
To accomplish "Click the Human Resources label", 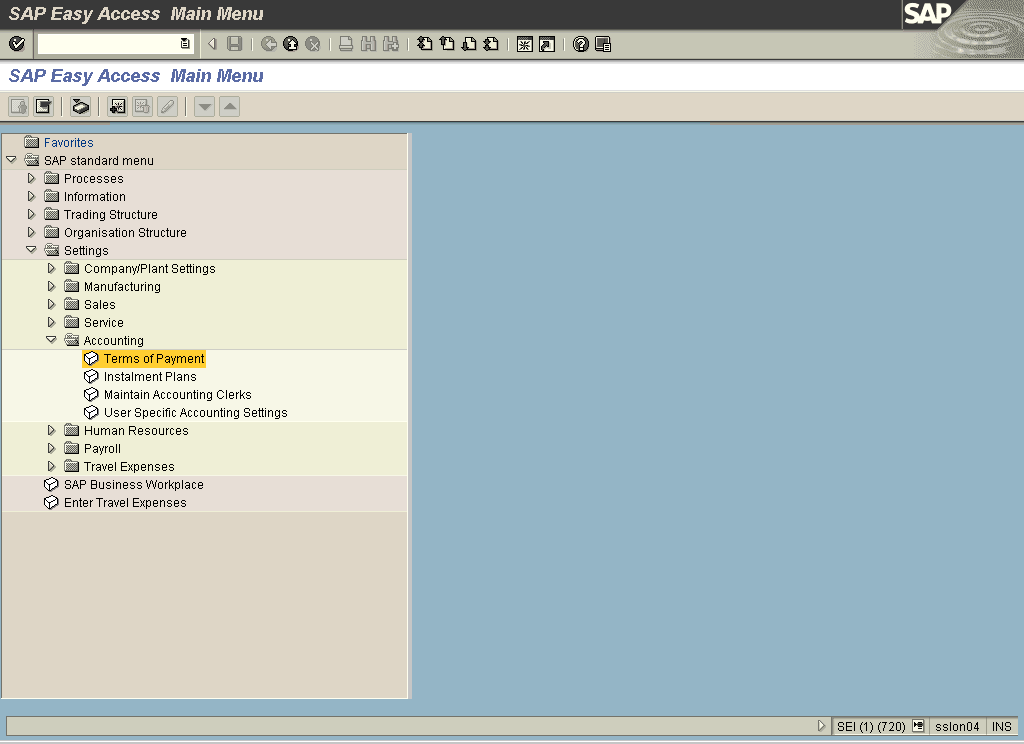I will point(136,430).
